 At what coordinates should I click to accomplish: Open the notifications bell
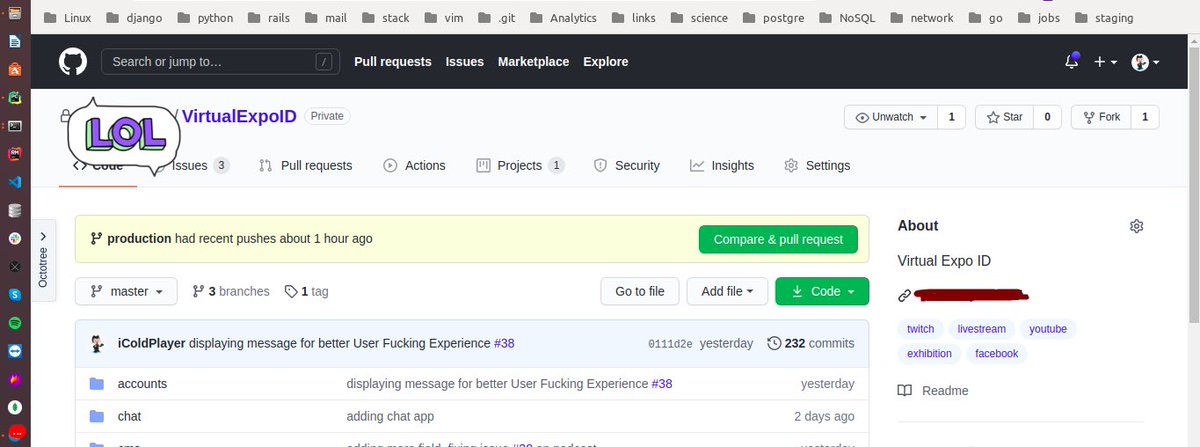(1072, 62)
